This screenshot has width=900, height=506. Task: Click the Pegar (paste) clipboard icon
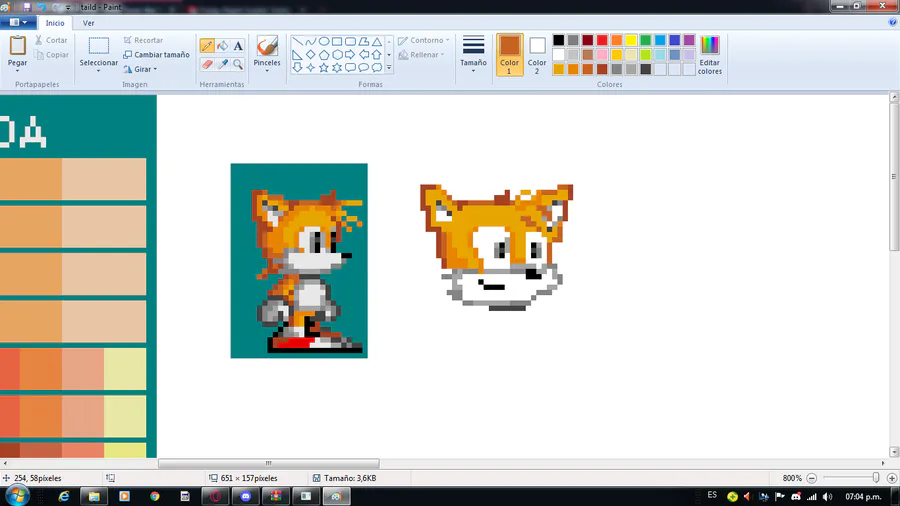[17, 46]
